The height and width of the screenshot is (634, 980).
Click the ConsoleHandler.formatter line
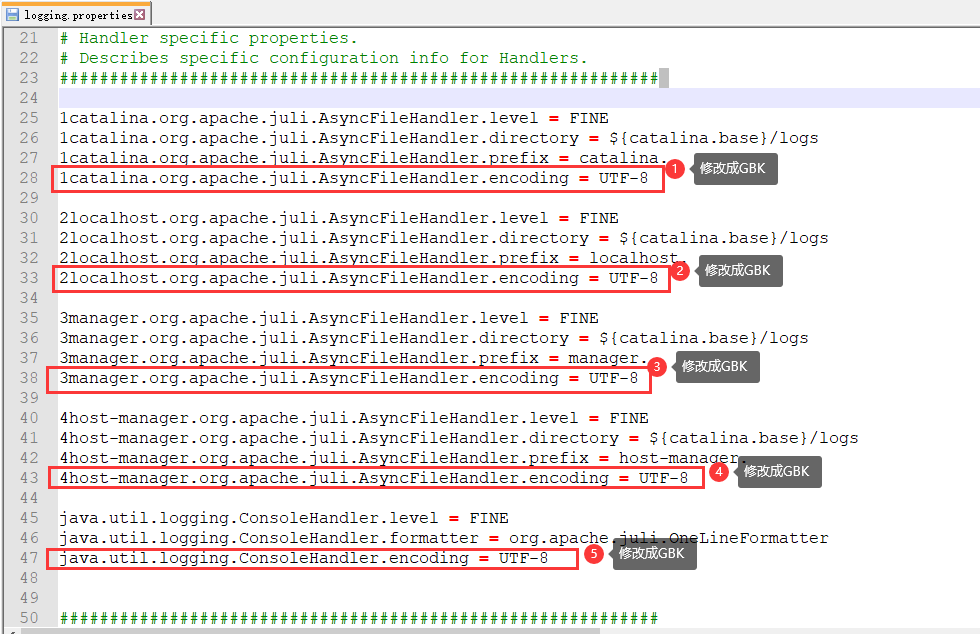tap(444, 538)
